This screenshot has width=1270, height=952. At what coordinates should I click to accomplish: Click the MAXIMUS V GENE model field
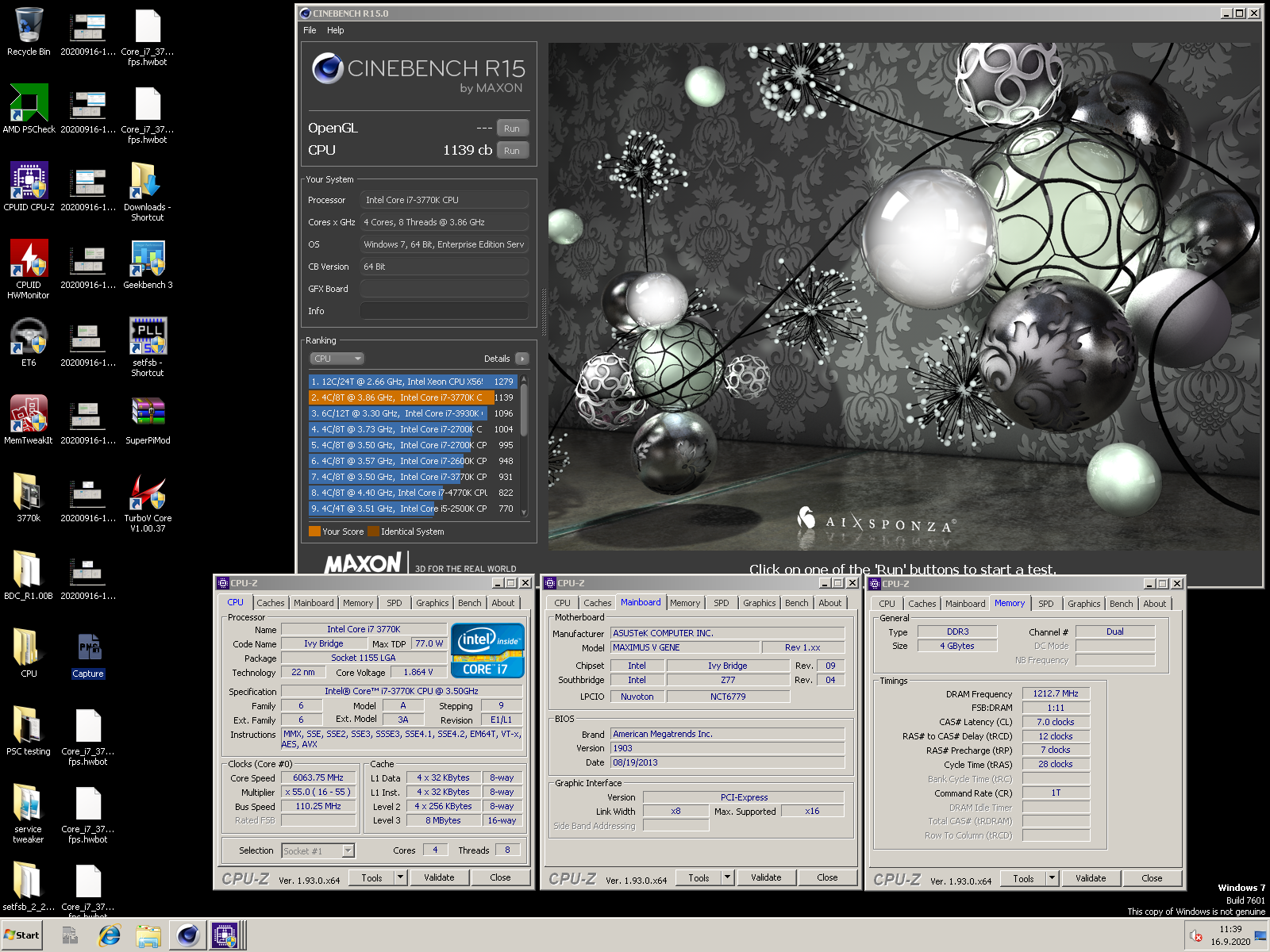pos(685,647)
